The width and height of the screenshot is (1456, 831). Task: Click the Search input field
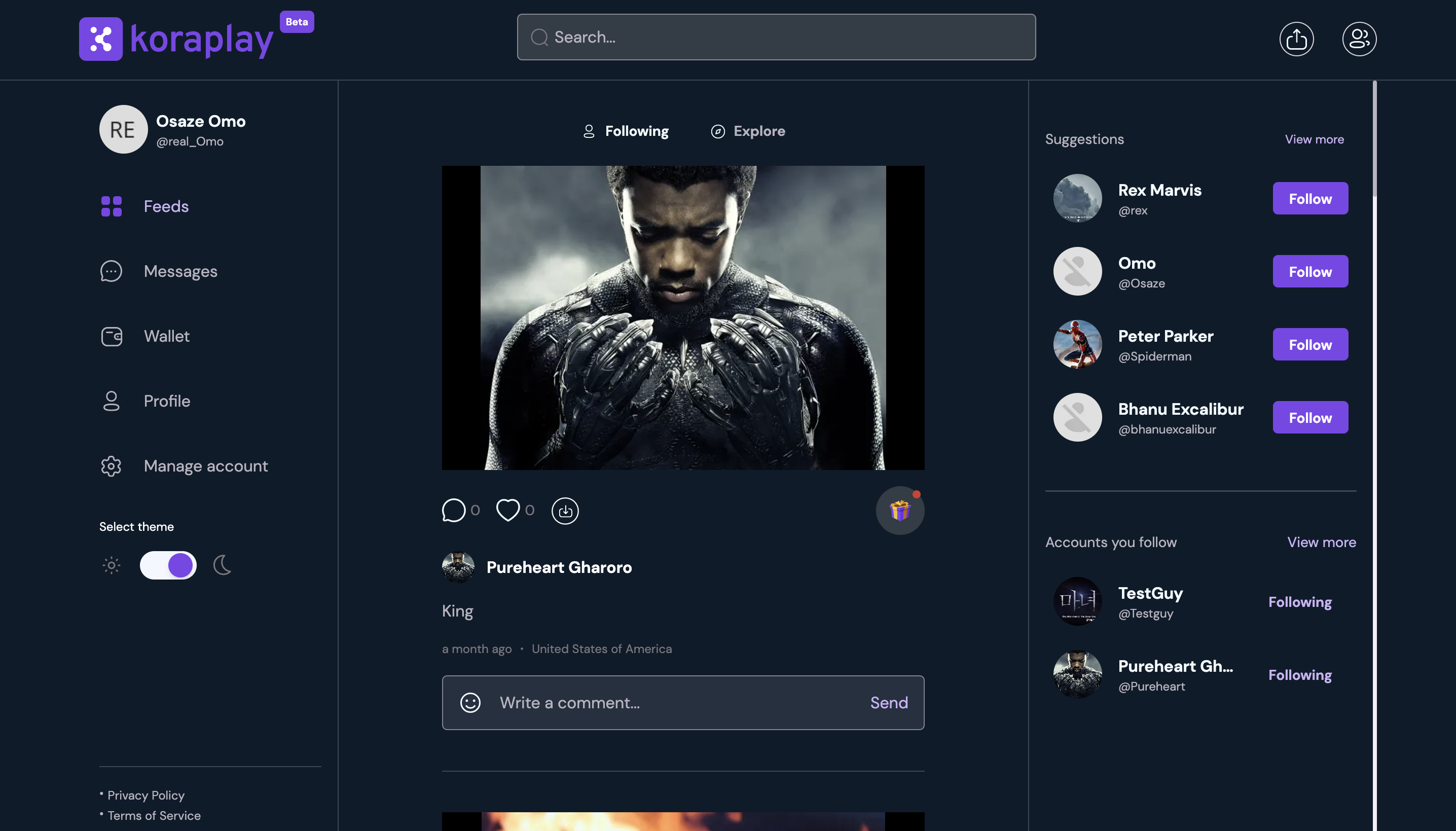click(x=776, y=37)
